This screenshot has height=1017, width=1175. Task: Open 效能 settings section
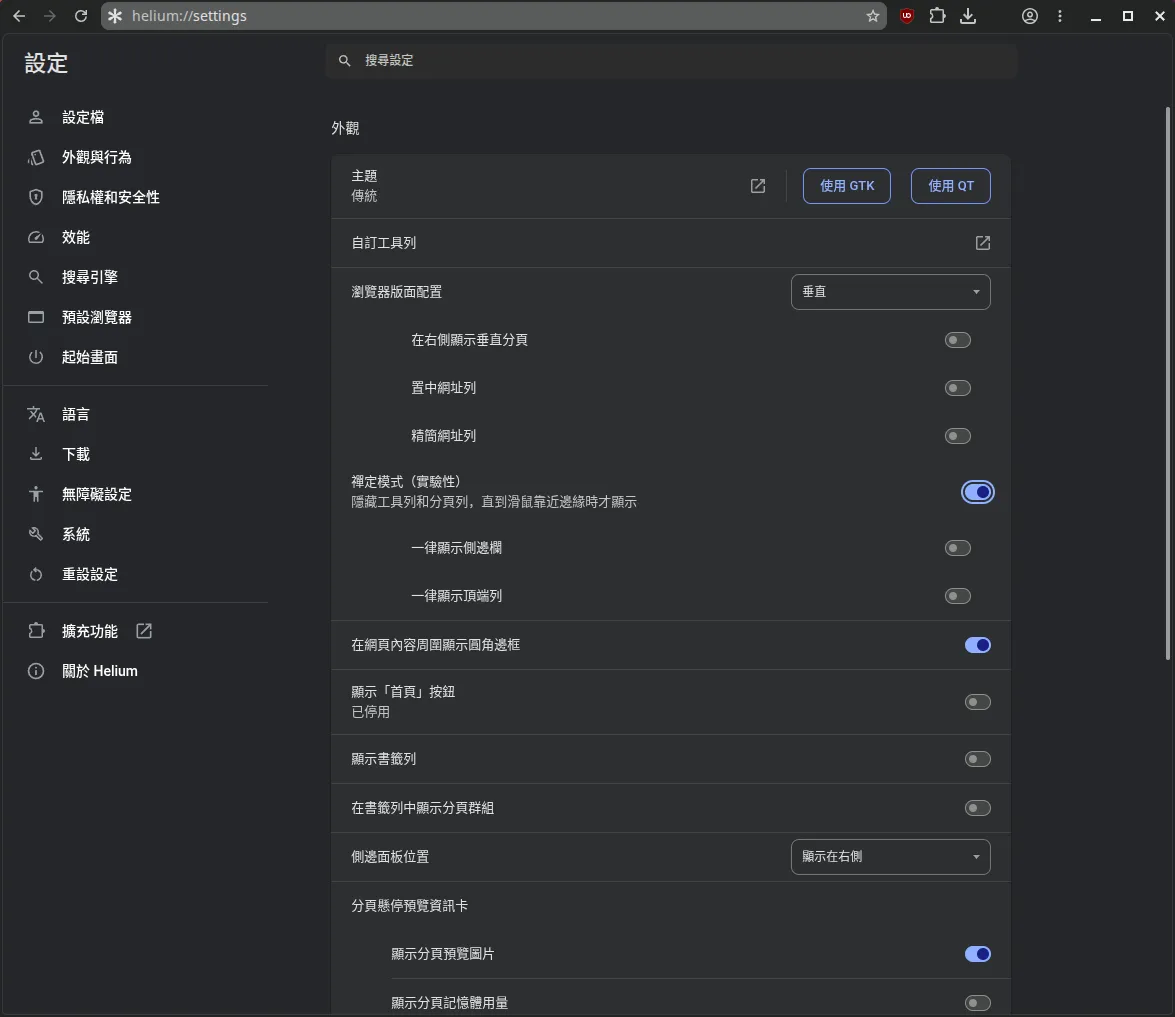click(75, 237)
